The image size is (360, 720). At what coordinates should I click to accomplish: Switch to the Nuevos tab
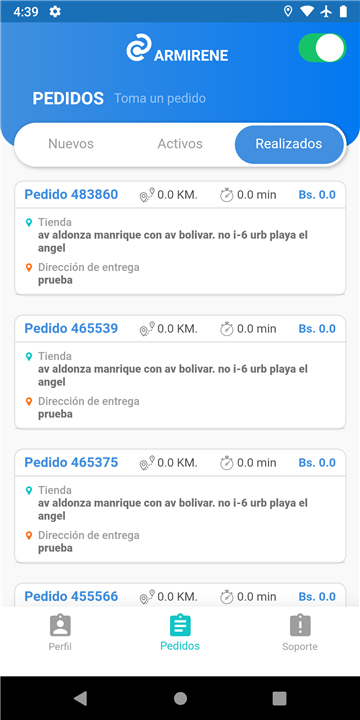[71, 144]
